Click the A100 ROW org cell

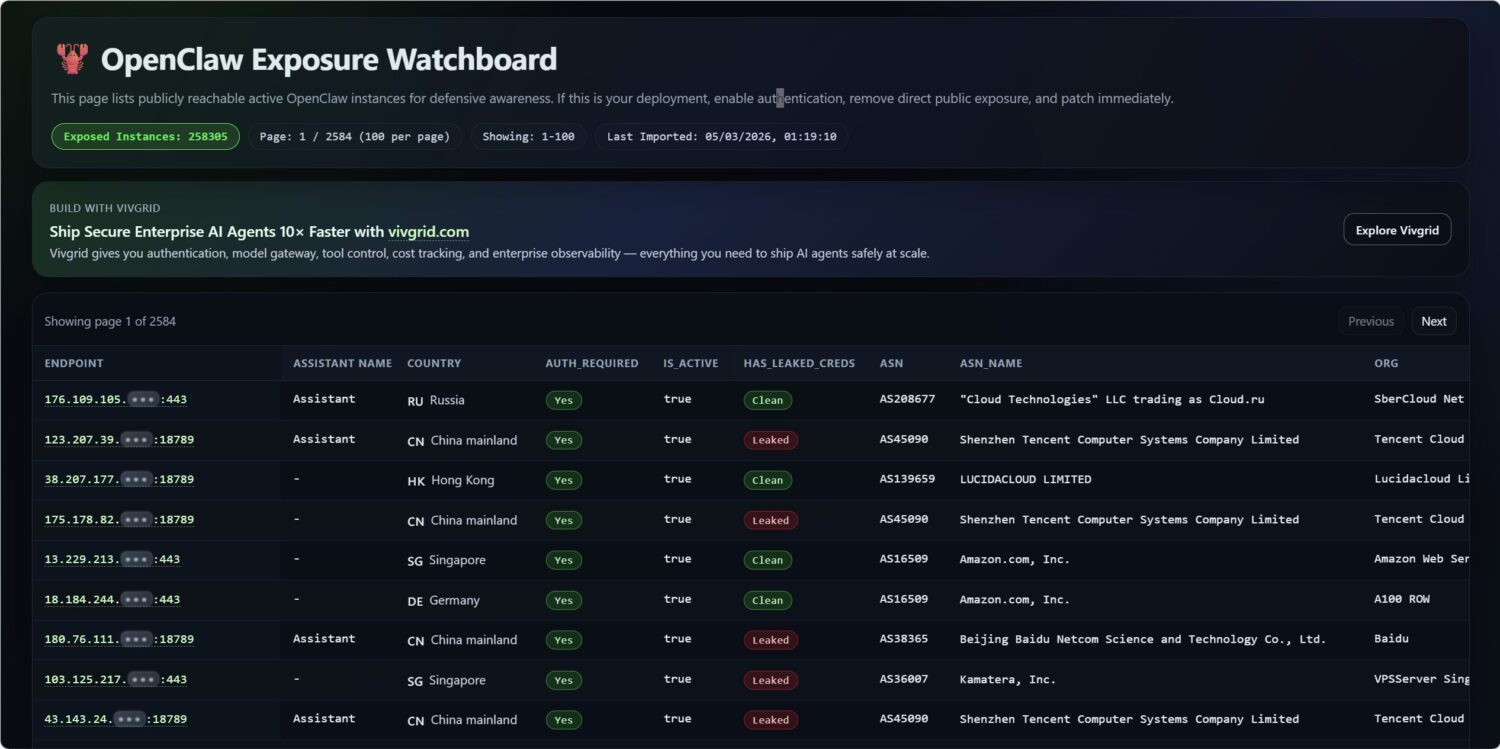pyautogui.click(x=1402, y=599)
